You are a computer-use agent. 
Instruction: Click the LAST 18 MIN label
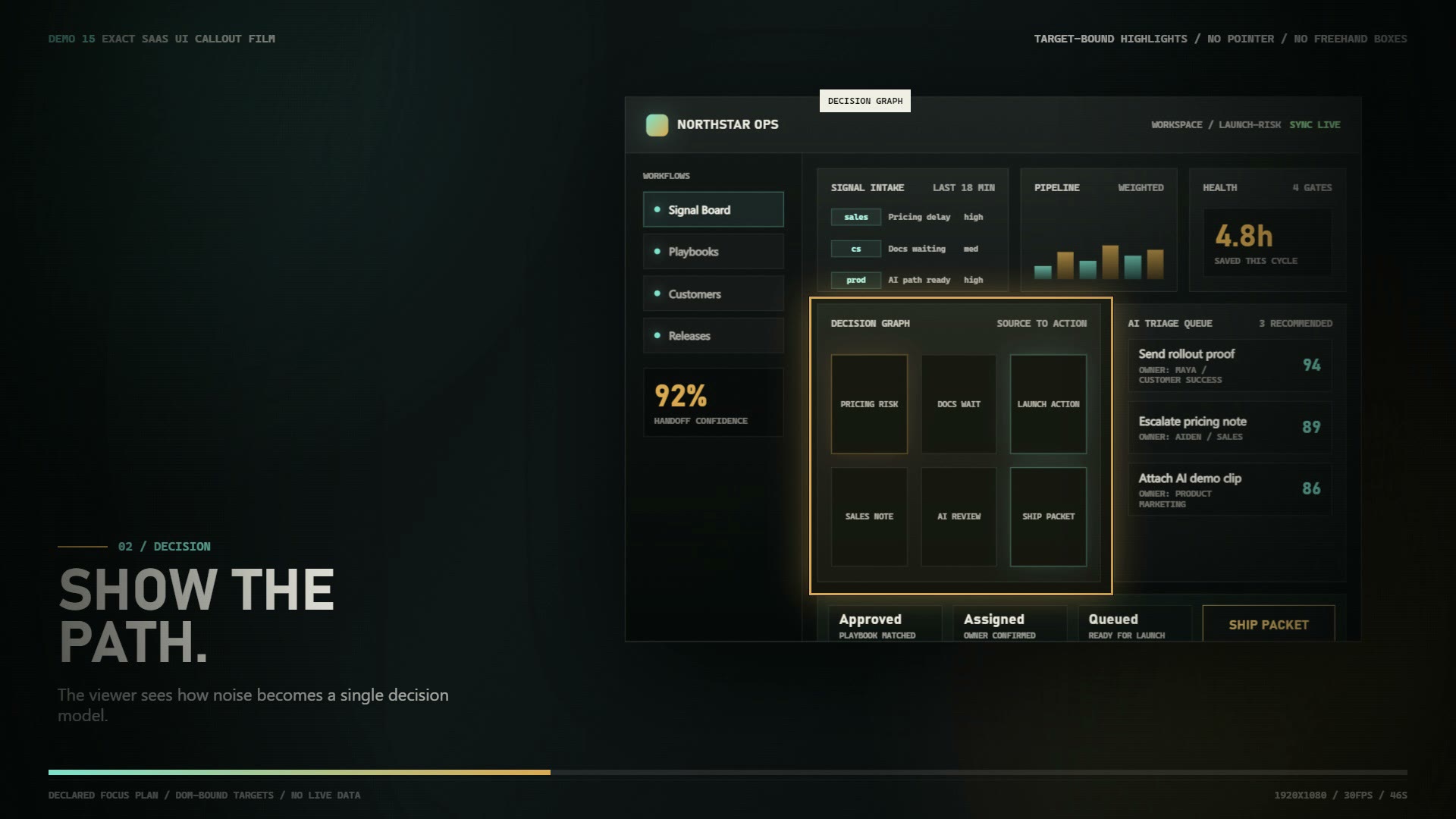point(964,187)
